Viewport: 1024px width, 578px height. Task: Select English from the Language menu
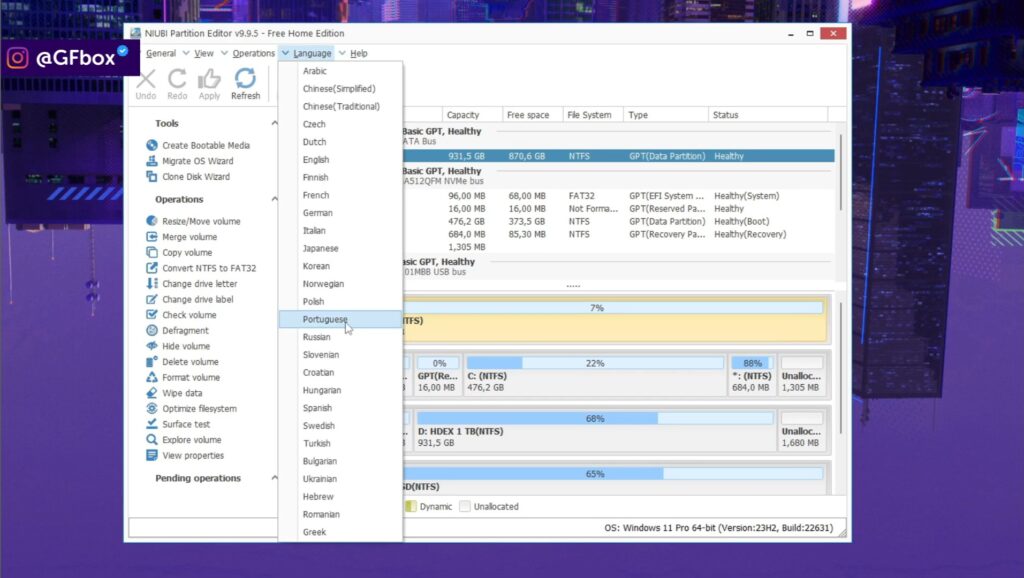point(340,160)
